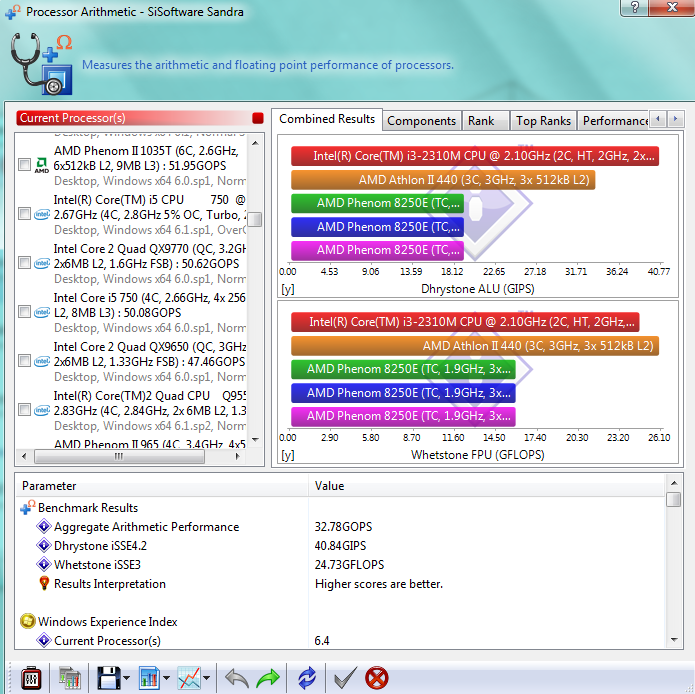The height and width of the screenshot is (694, 695).
Task: Click the help question mark button
Action: click(x=634, y=7)
